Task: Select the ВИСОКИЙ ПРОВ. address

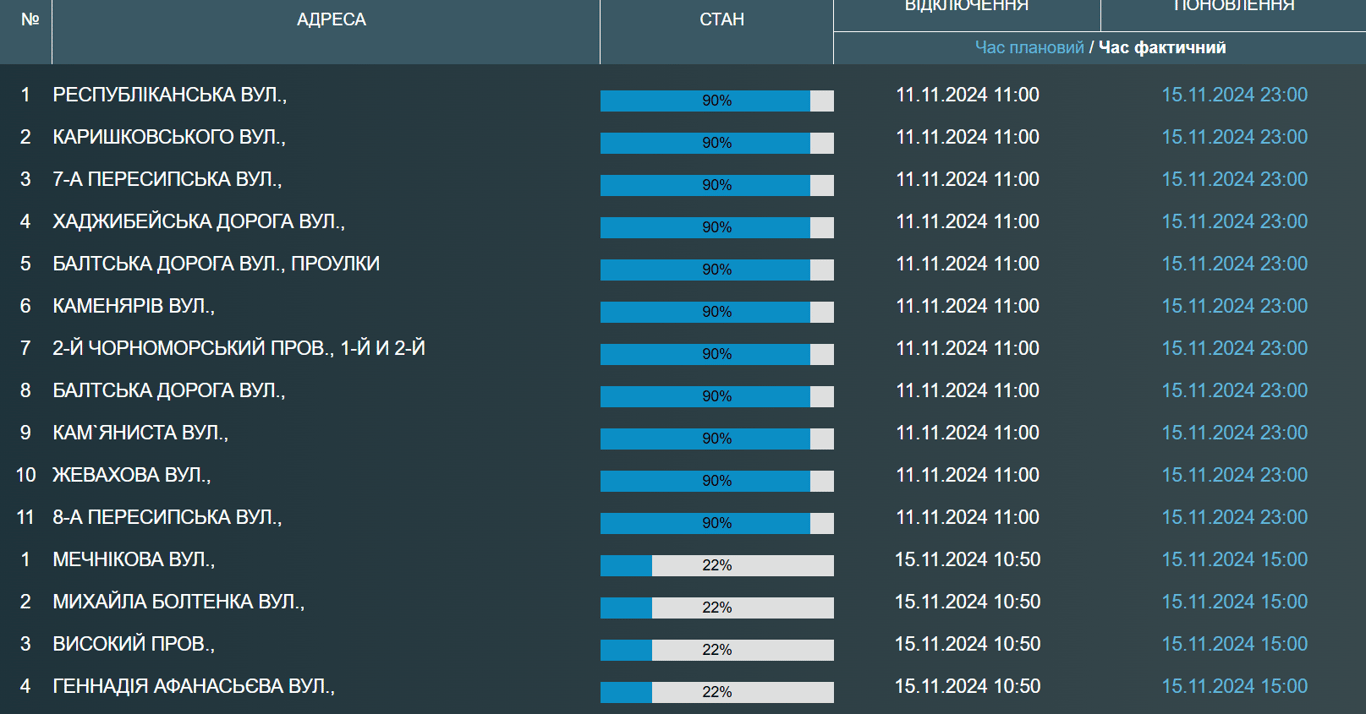Action: [x=134, y=644]
